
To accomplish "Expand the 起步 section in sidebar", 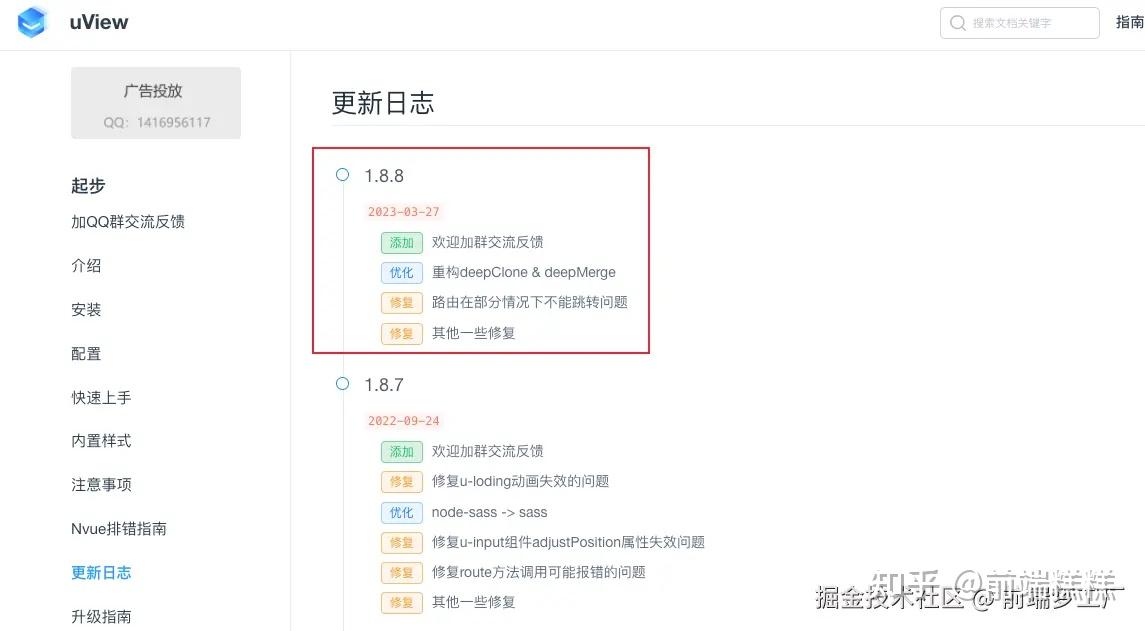I will [87, 185].
